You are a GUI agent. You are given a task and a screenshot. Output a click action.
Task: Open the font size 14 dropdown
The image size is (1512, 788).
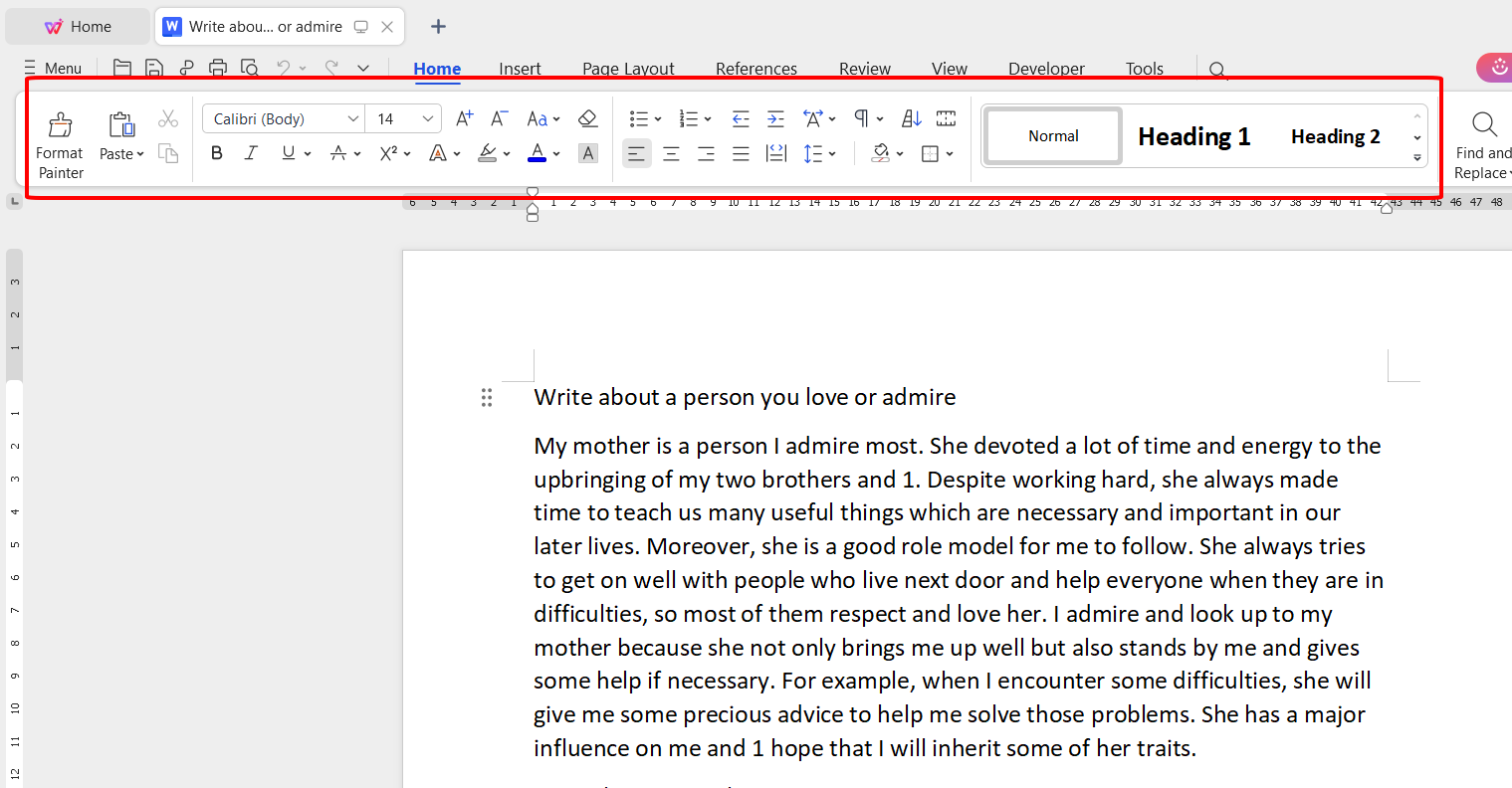coord(428,118)
